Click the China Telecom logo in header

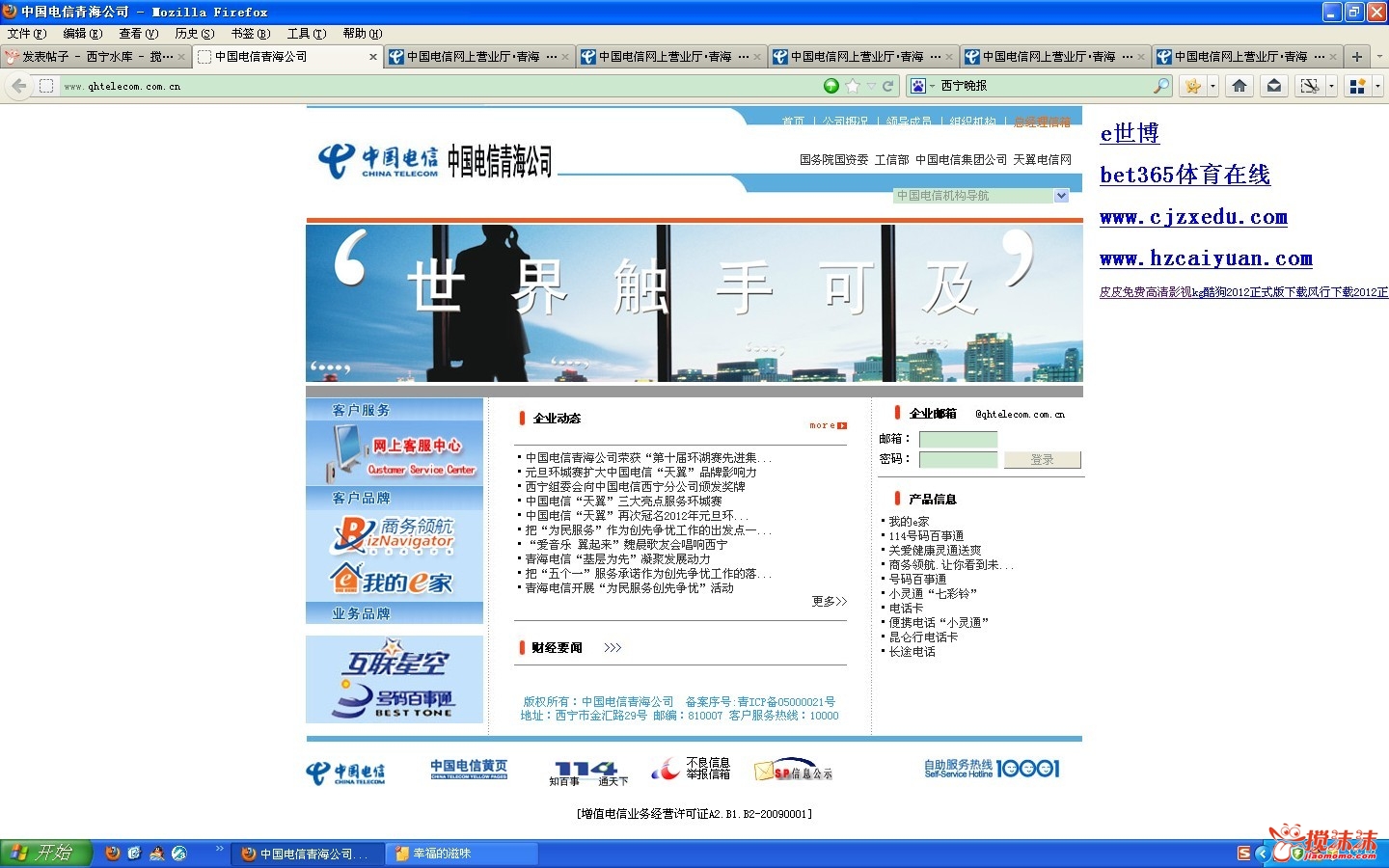tap(378, 161)
